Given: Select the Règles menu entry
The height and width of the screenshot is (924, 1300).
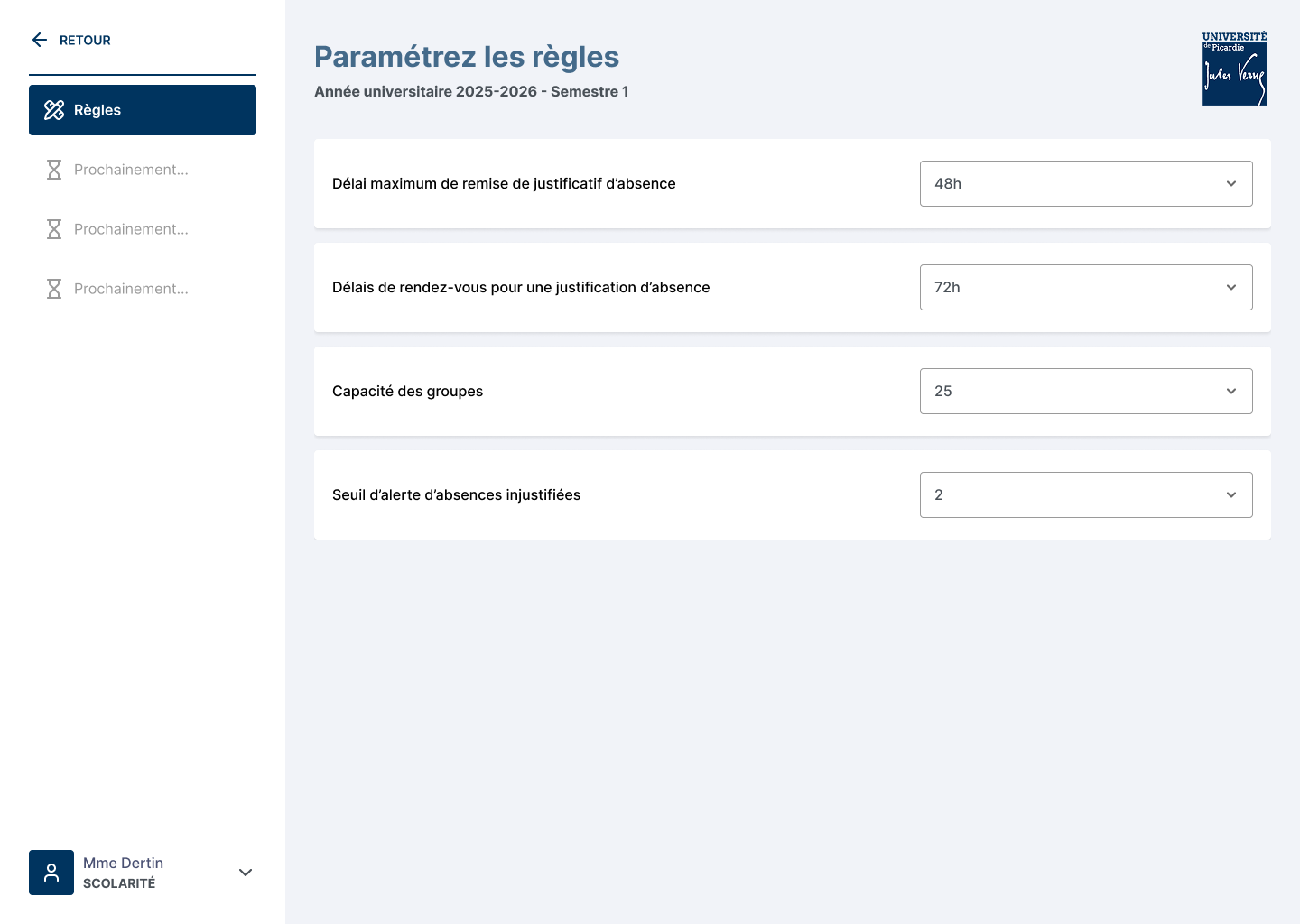Looking at the screenshot, I should [97, 110].
